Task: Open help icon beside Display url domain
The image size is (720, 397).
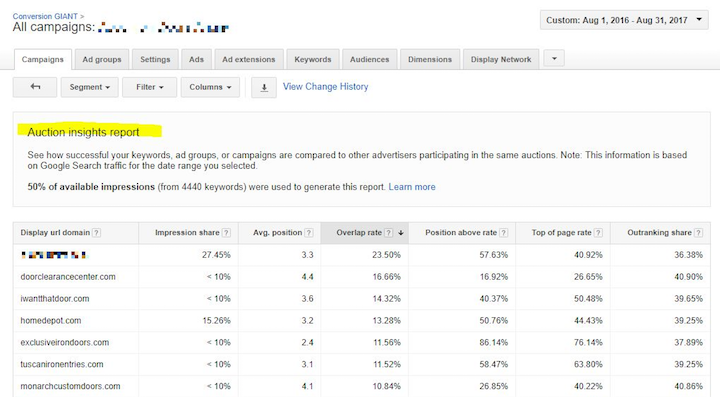Action: pos(96,233)
